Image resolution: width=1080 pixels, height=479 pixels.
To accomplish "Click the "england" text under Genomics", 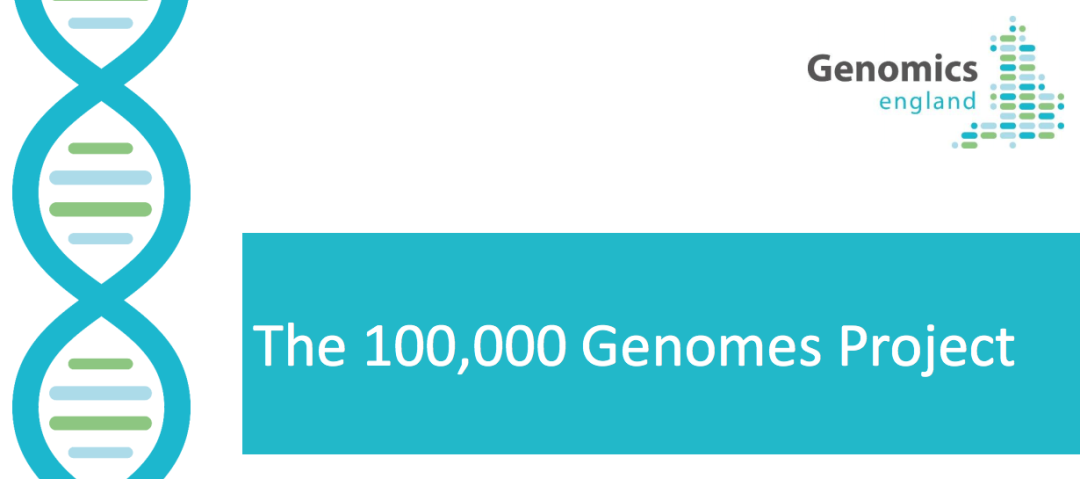I will 928,103.
